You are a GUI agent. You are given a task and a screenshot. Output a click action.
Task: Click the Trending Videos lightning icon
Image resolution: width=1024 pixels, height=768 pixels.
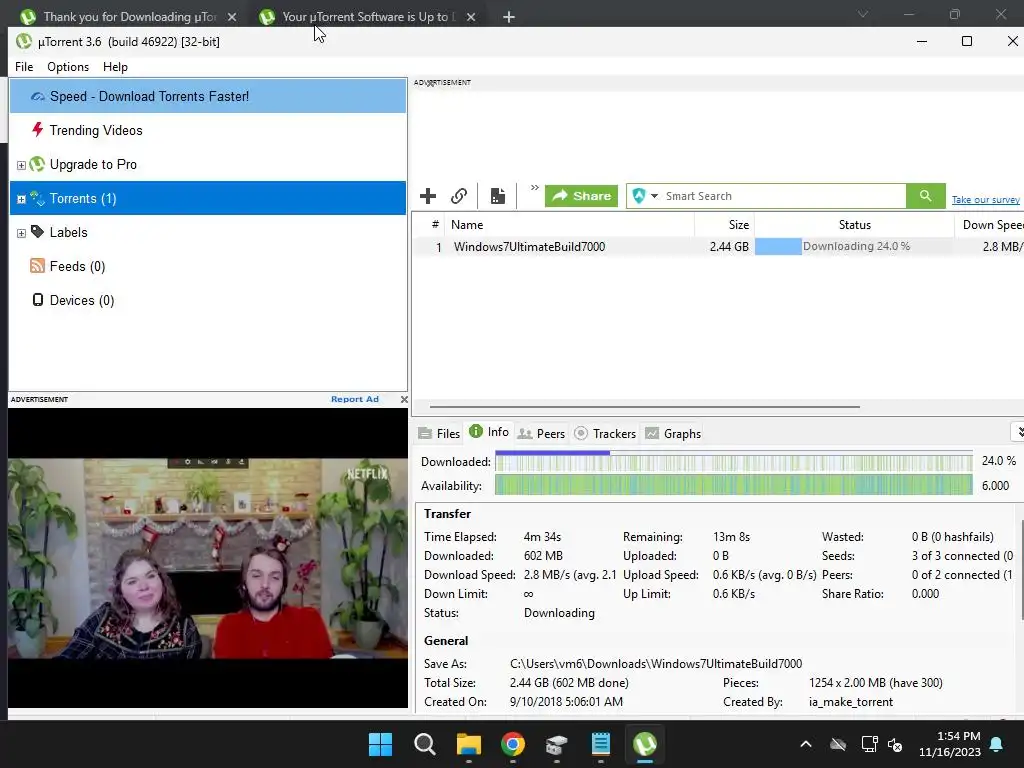[38, 129]
